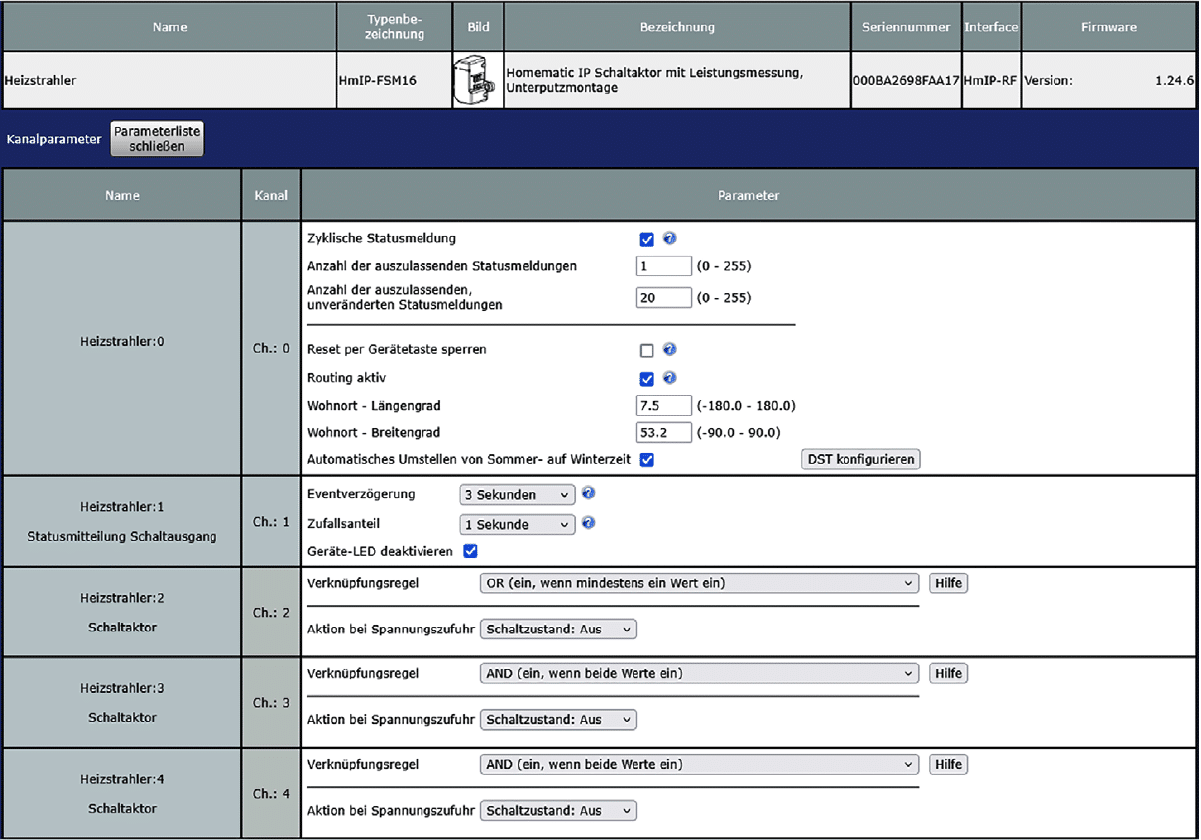Click the Bezeichnung column header
This screenshot has height=840, width=1201.
[678, 27]
